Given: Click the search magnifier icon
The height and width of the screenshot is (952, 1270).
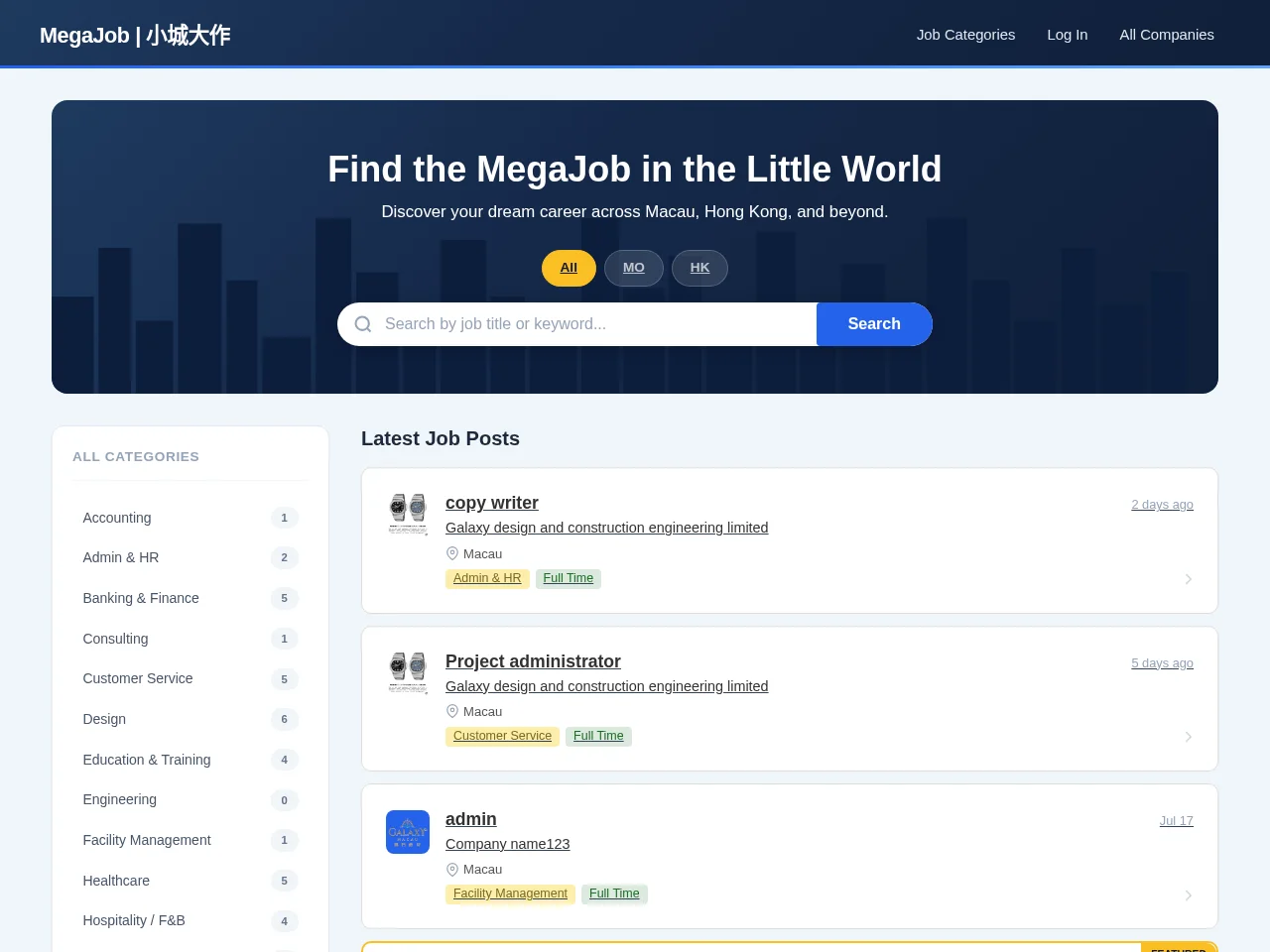Looking at the screenshot, I should [x=363, y=324].
